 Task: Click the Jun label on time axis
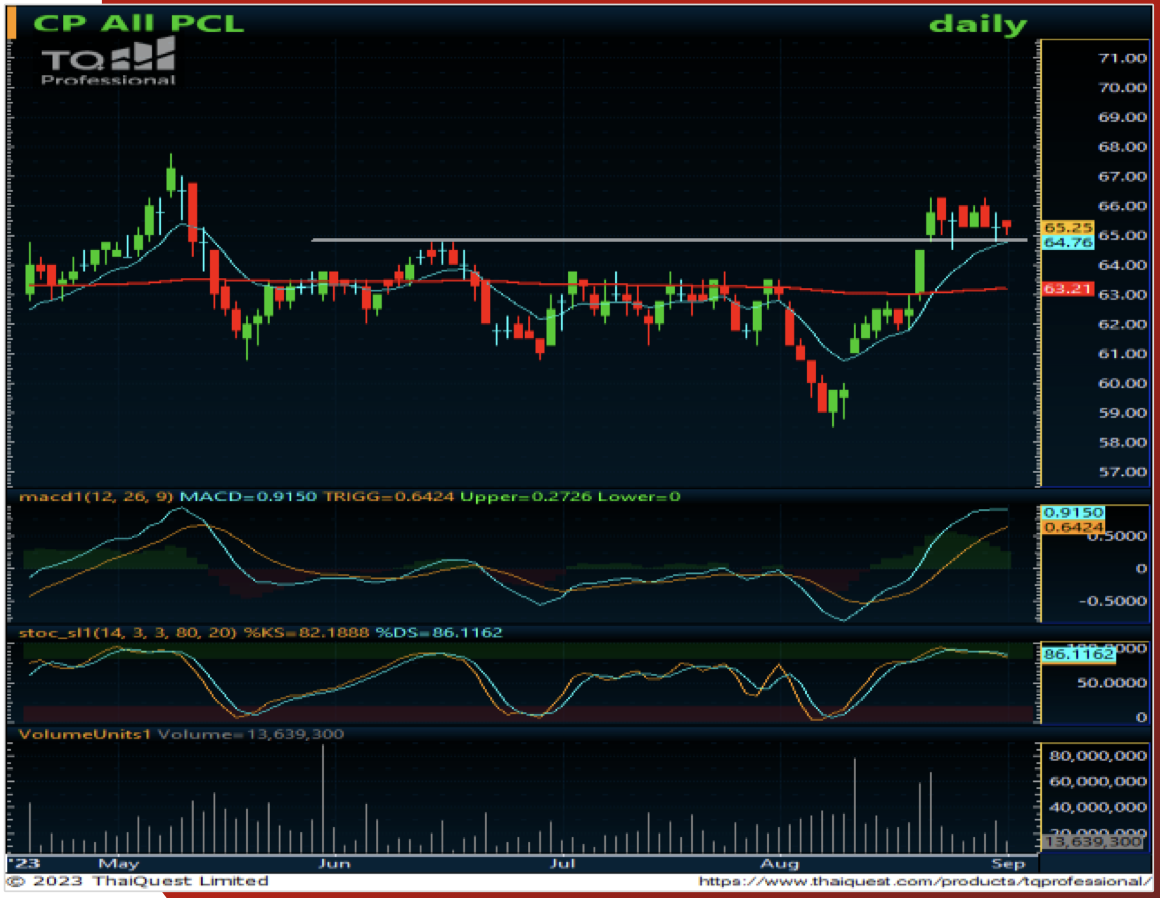point(334,864)
